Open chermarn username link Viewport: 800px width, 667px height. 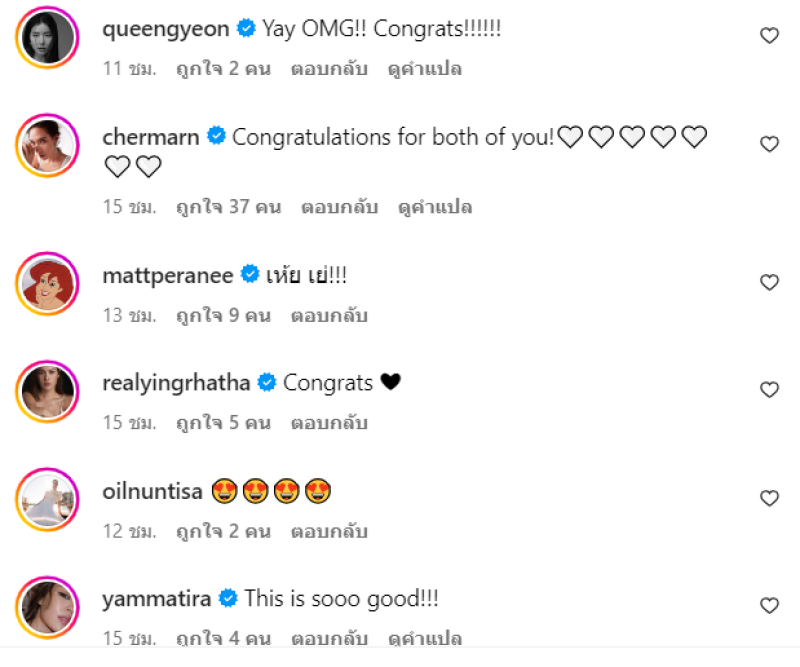click(151, 137)
